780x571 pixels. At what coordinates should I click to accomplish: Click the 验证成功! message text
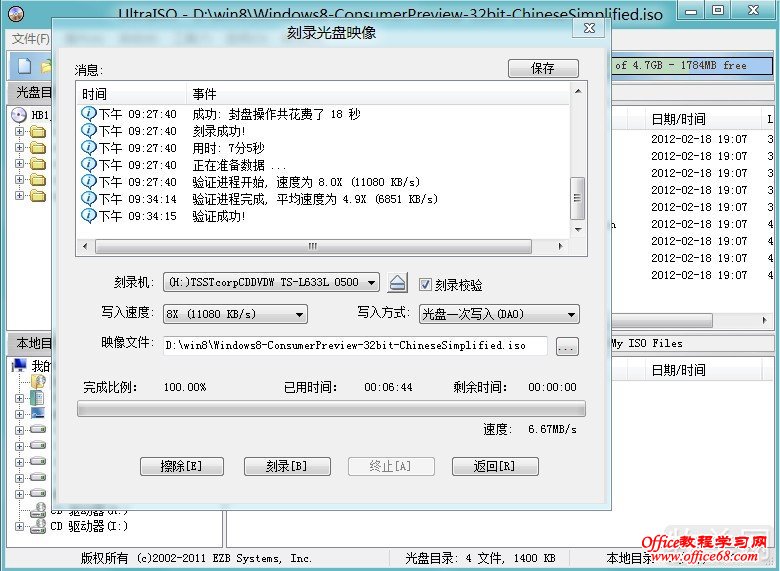coord(219,216)
